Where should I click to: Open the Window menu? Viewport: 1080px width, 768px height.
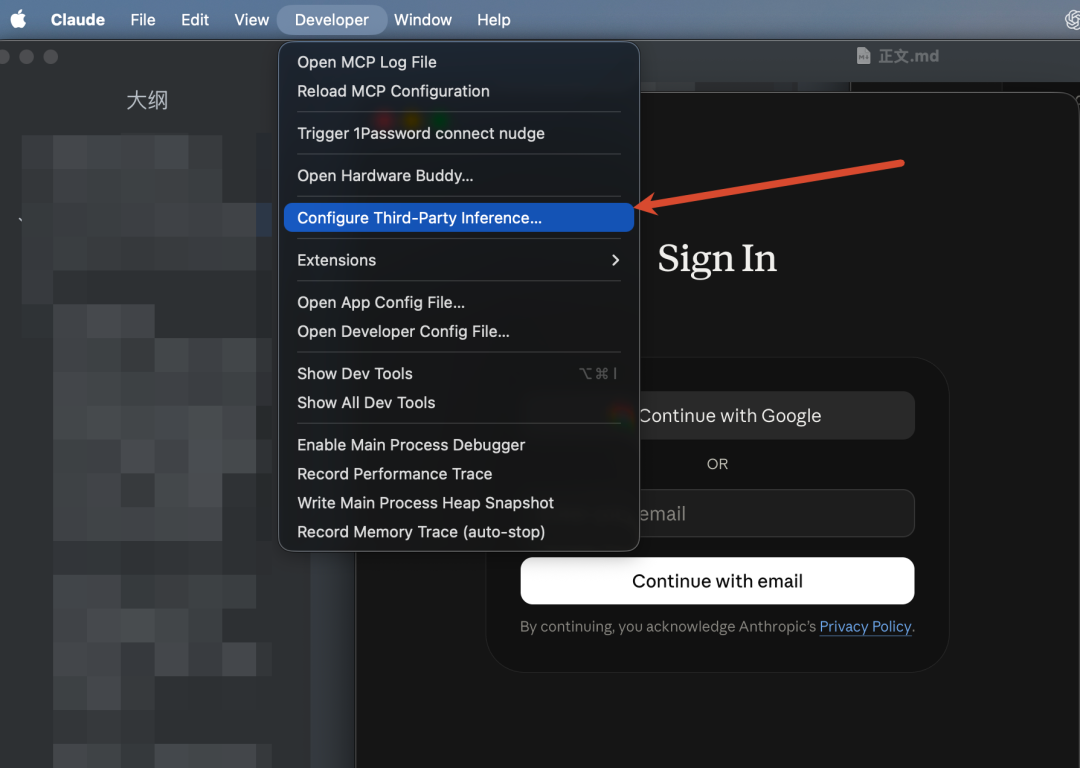tap(422, 20)
